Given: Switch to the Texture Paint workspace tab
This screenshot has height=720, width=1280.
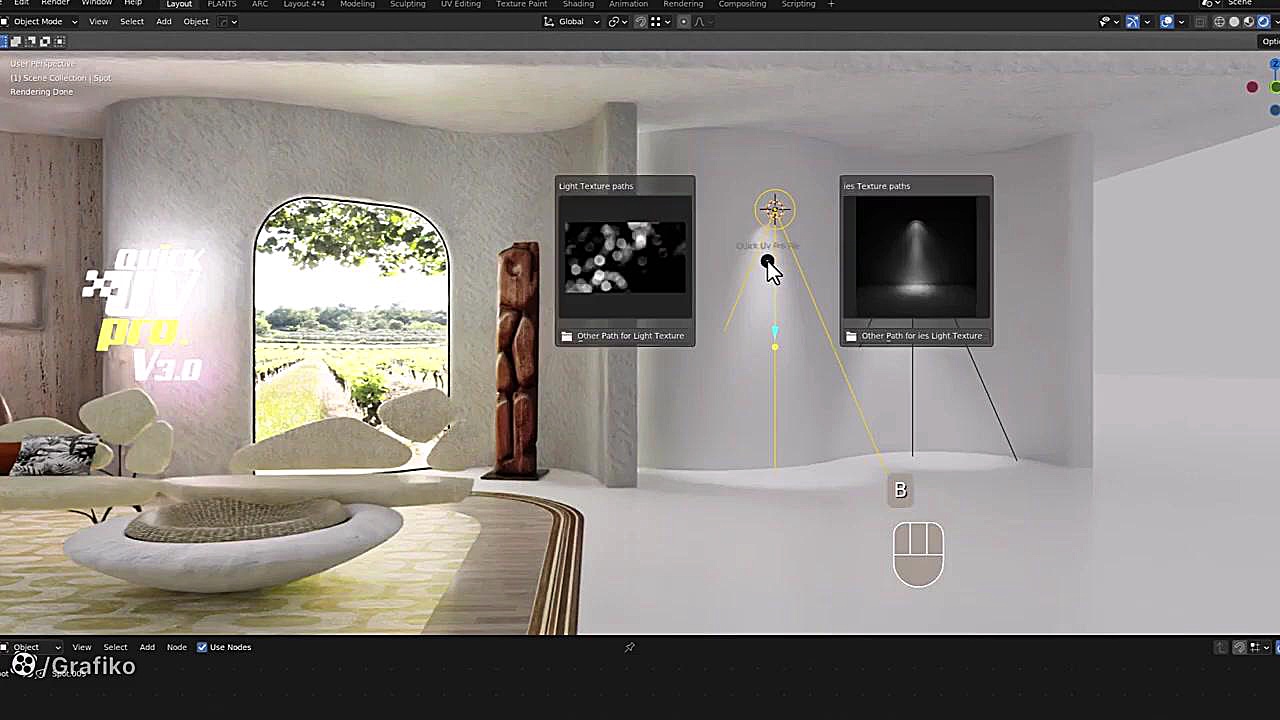Looking at the screenshot, I should (x=521, y=4).
